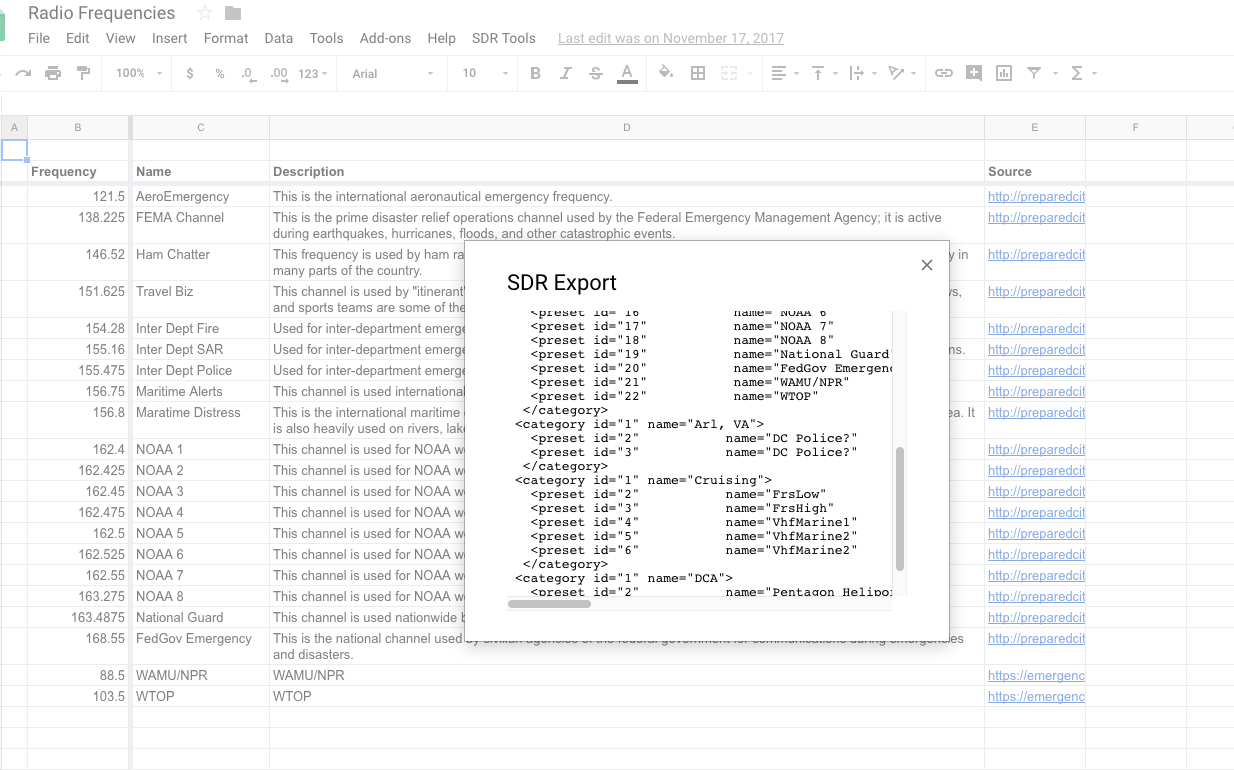The height and width of the screenshot is (770, 1234).
Task: Open the text color picker
Action: pos(627,74)
